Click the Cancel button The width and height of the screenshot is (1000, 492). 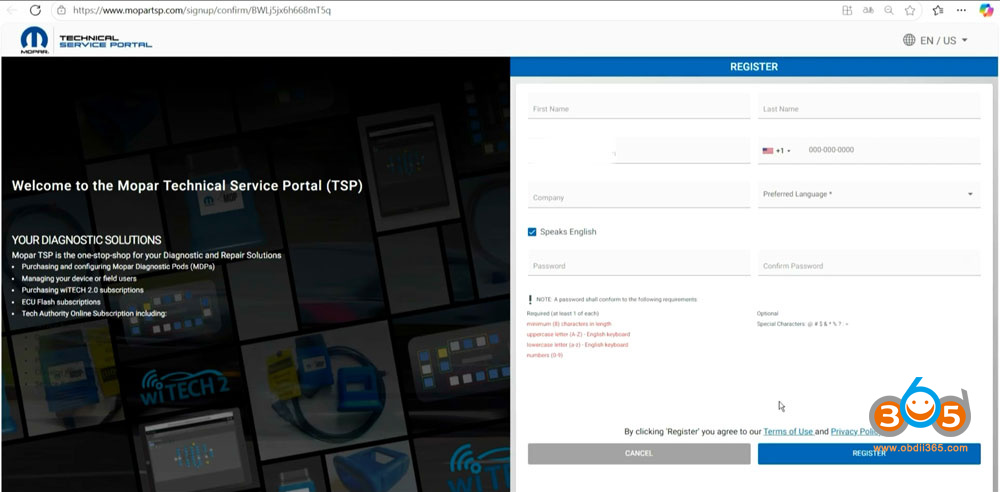coord(638,453)
